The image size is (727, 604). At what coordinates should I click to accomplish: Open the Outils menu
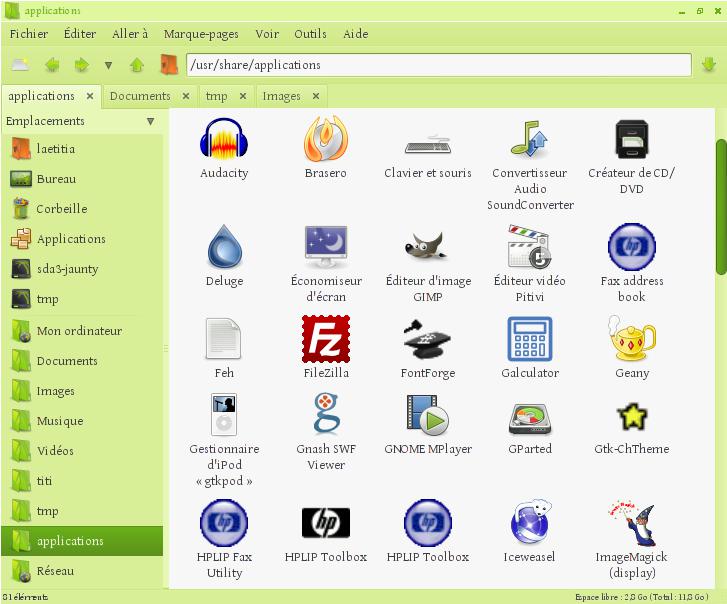pyautogui.click(x=310, y=33)
